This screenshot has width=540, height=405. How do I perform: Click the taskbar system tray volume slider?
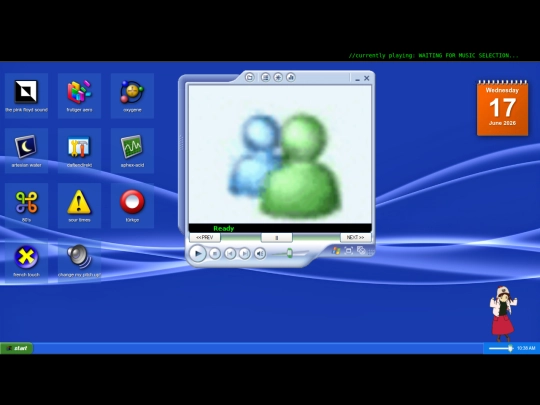(501, 348)
